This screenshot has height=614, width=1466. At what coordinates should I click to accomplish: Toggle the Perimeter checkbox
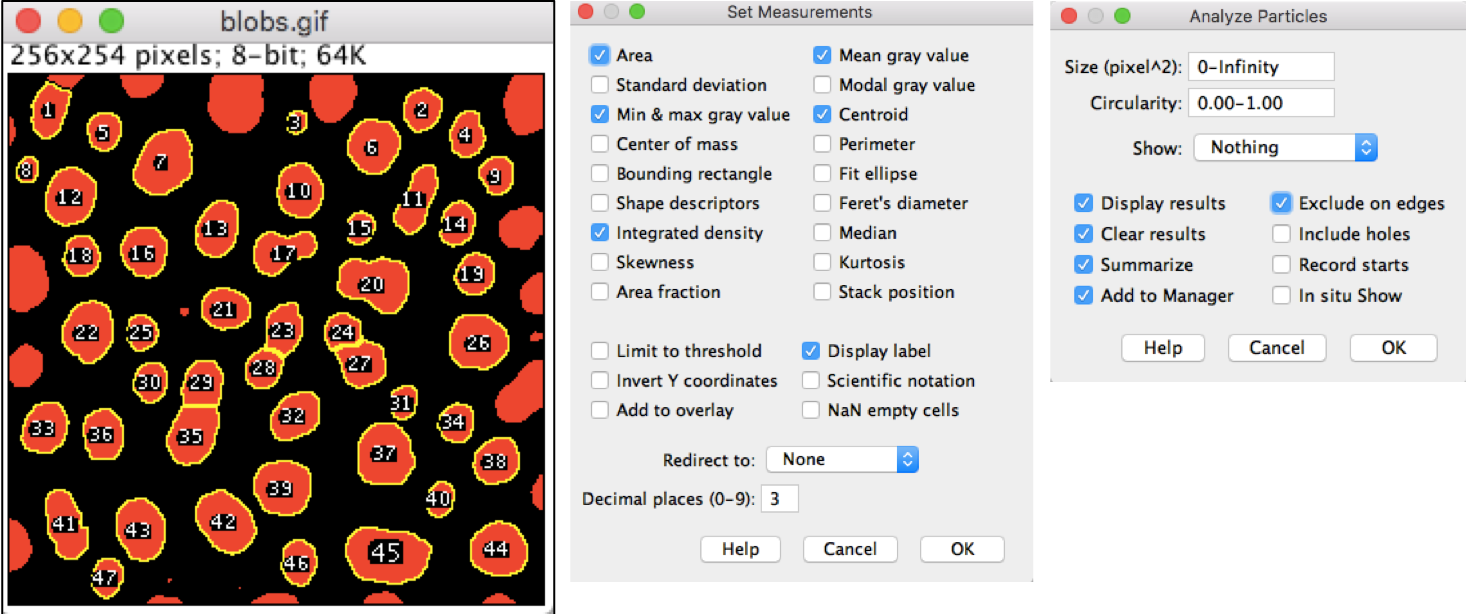pyautogui.click(x=822, y=144)
